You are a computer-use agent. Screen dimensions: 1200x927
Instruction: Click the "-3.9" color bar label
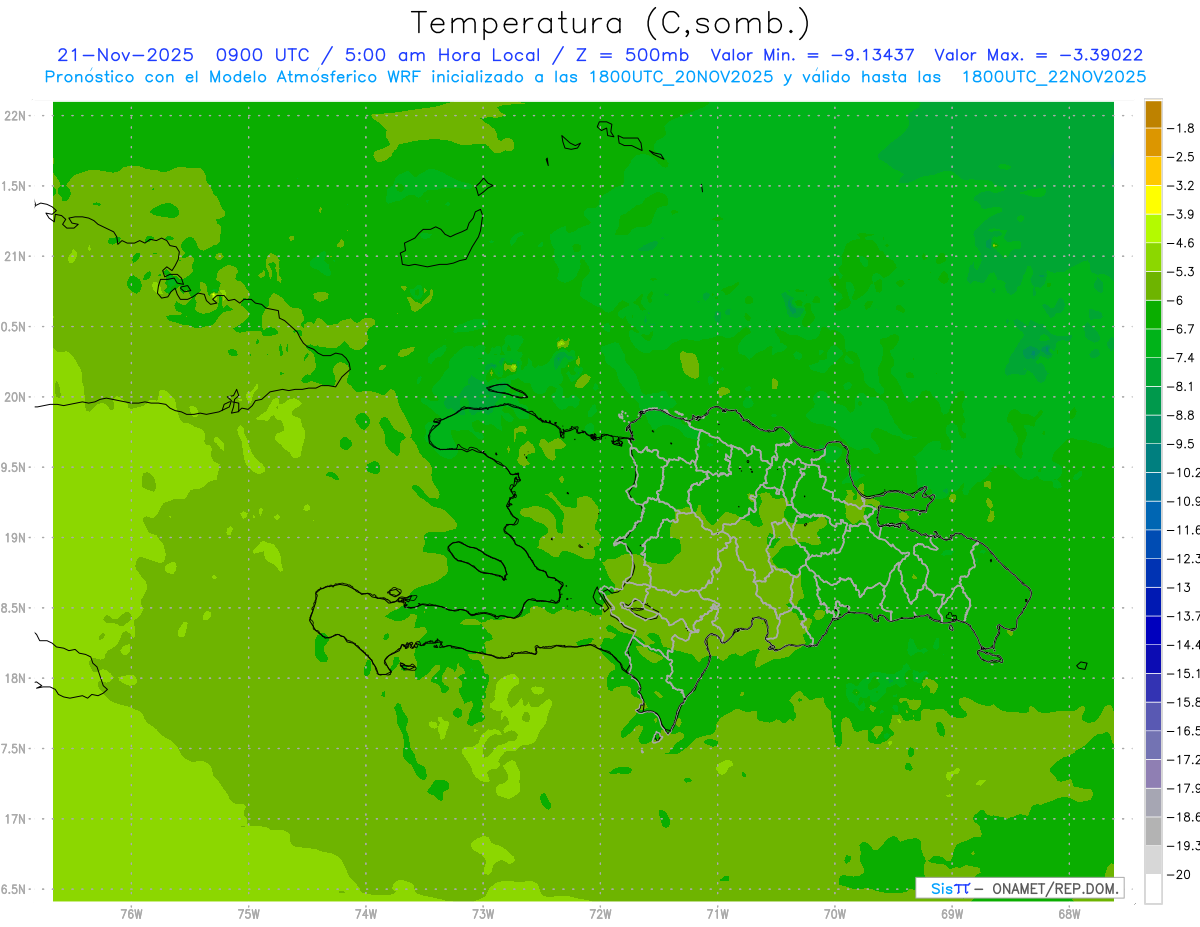click(x=1181, y=214)
